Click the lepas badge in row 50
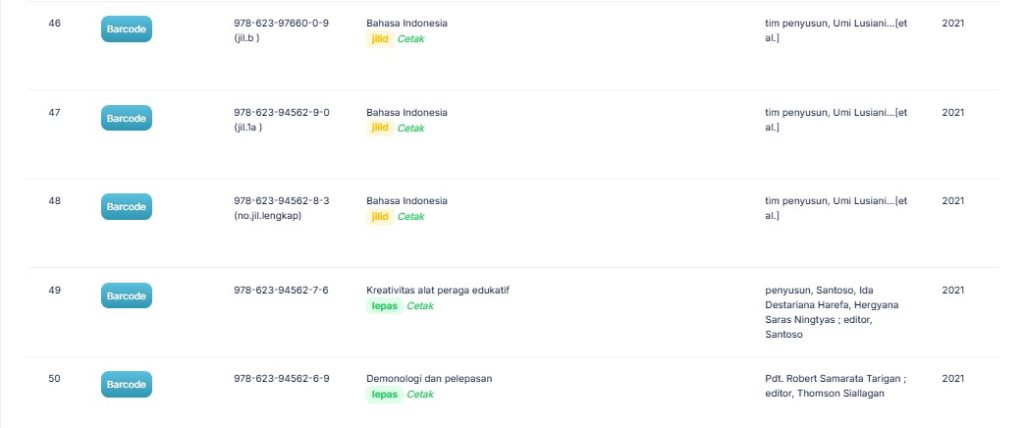Image resolution: width=1024 pixels, height=428 pixels. [384, 394]
